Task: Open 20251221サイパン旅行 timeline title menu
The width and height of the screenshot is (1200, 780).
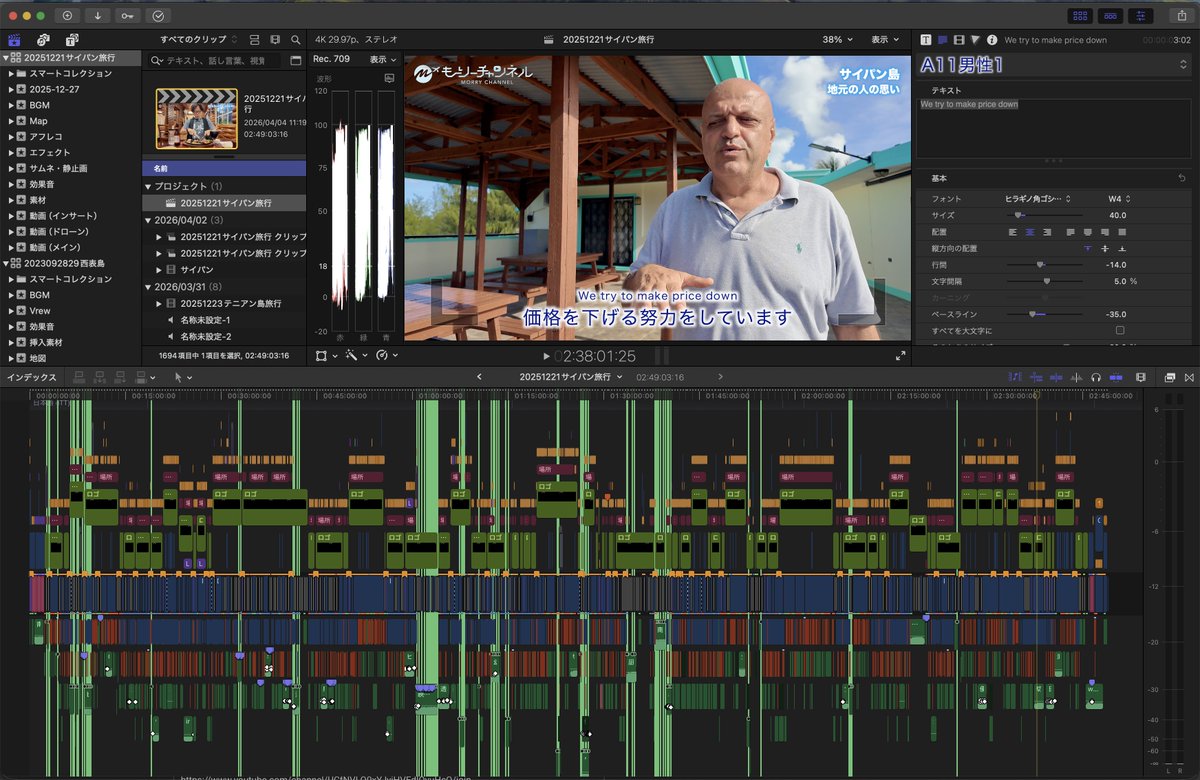Action: pyautogui.click(x=570, y=377)
